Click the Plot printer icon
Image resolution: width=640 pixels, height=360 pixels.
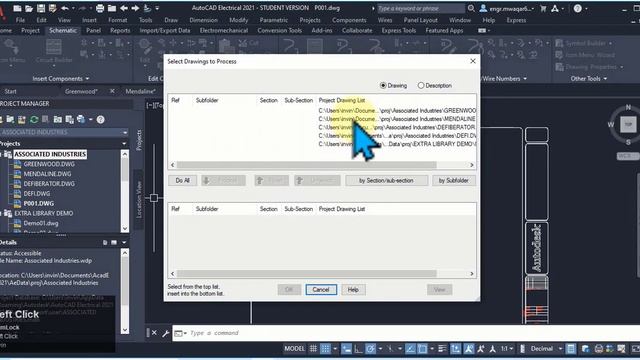coord(100,8)
